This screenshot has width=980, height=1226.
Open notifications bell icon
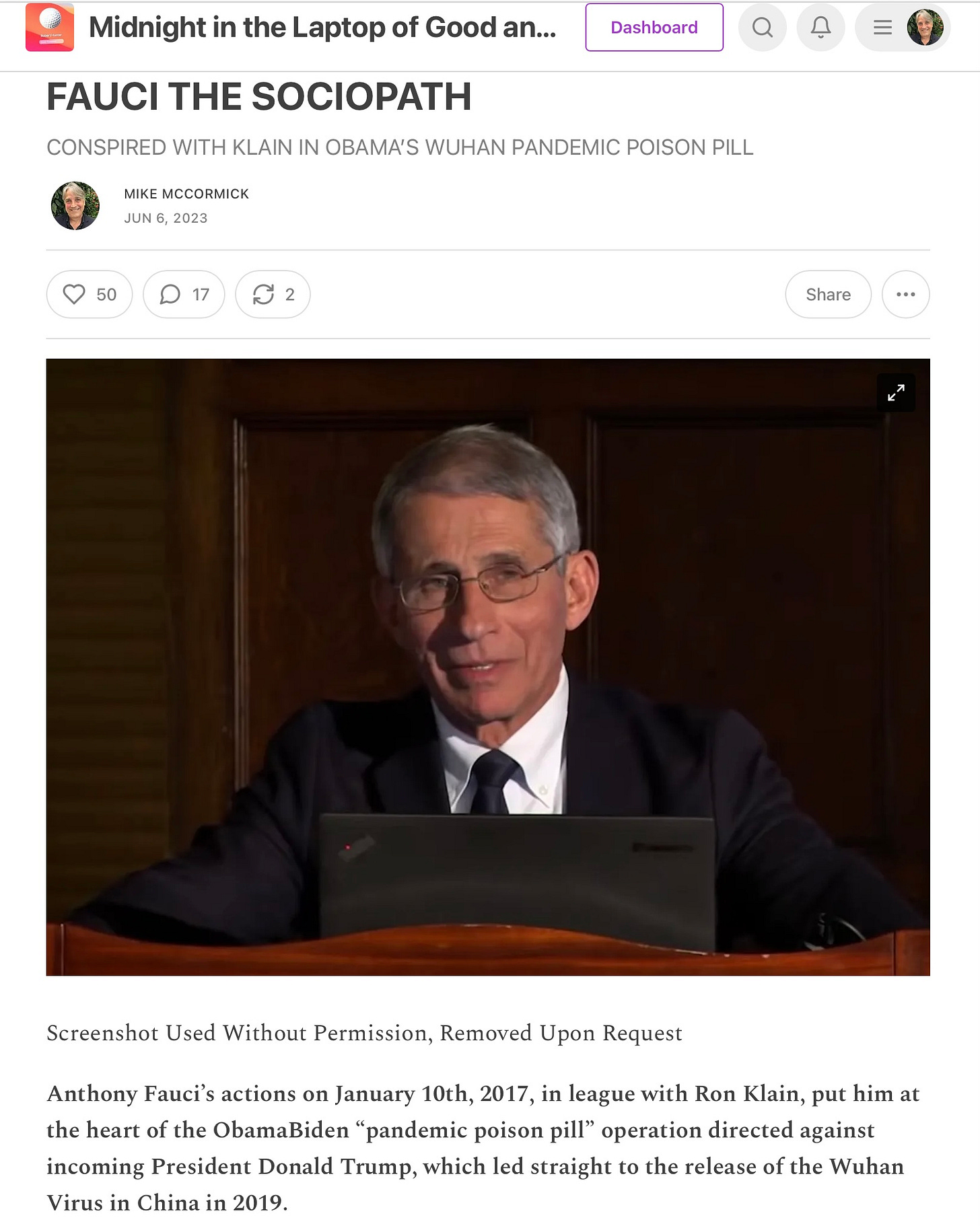820,28
